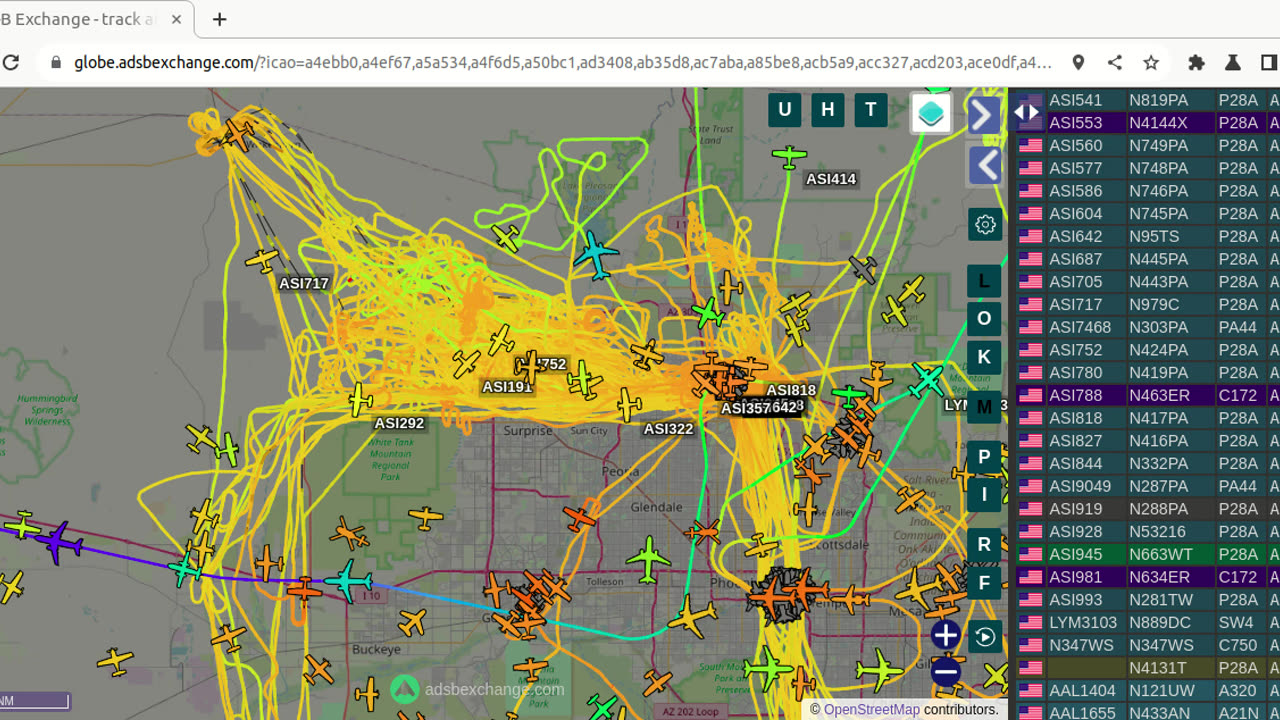1280x720 pixels.
Task: Click the AAL1404 callsign in the table
Action: [x=1082, y=691]
